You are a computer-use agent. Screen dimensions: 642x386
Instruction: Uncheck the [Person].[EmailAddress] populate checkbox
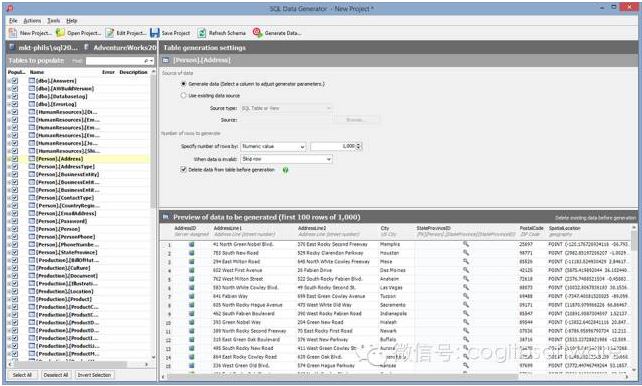(15, 213)
